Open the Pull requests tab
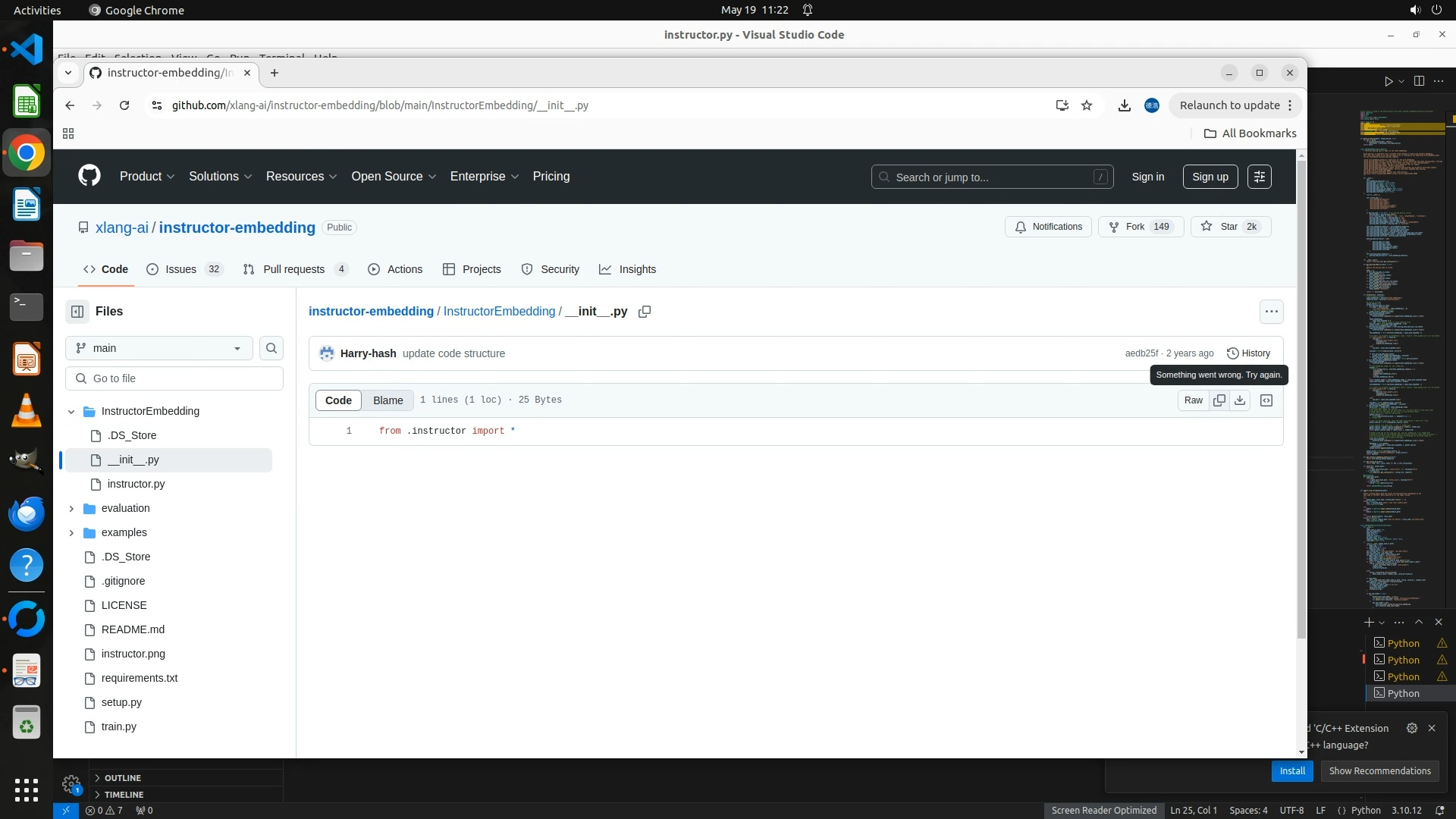The height and width of the screenshot is (819, 1456). 293,269
